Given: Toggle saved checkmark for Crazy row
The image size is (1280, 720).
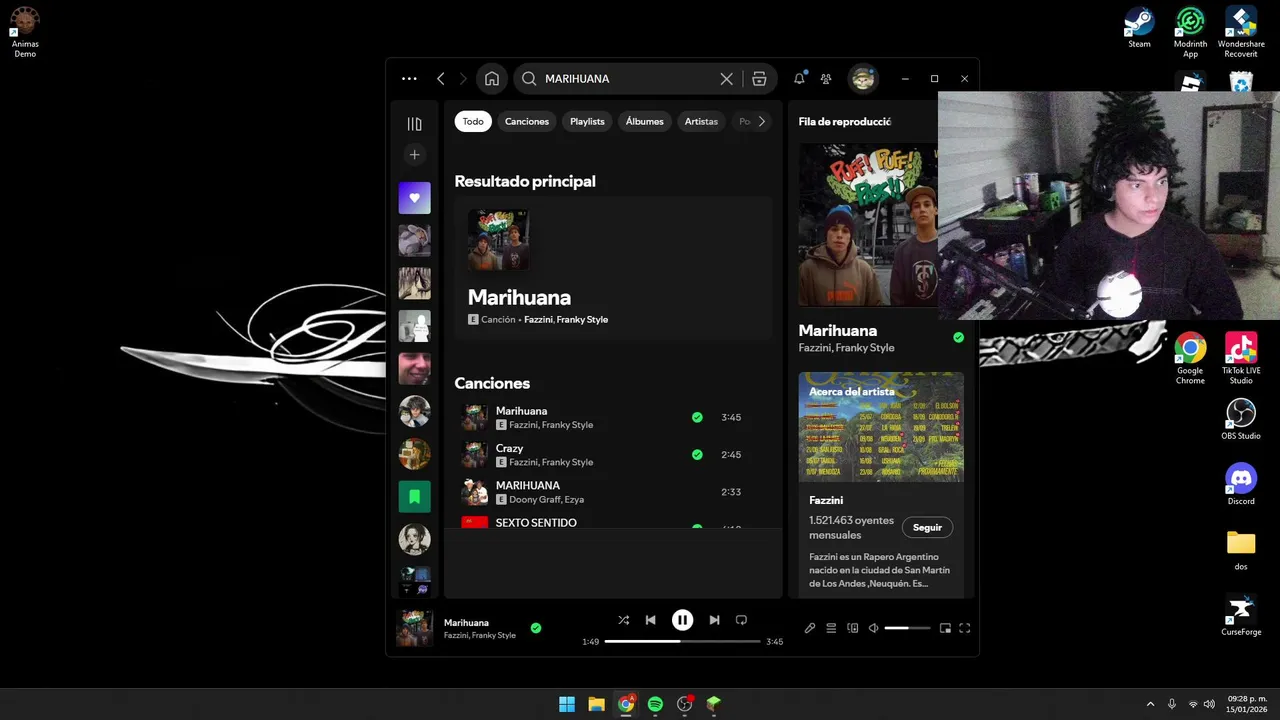Looking at the screenshot, I should coord(697,455).
